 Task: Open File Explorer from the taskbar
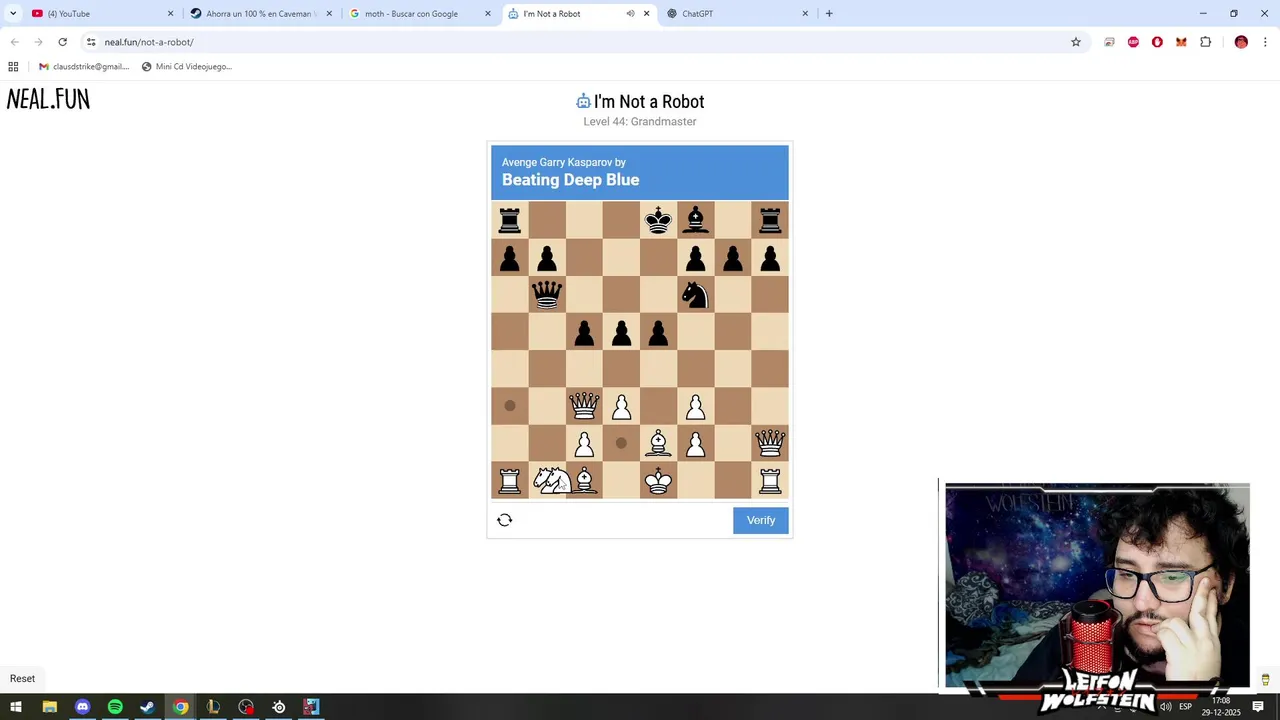pyautogui.click(x=49, y=707)
